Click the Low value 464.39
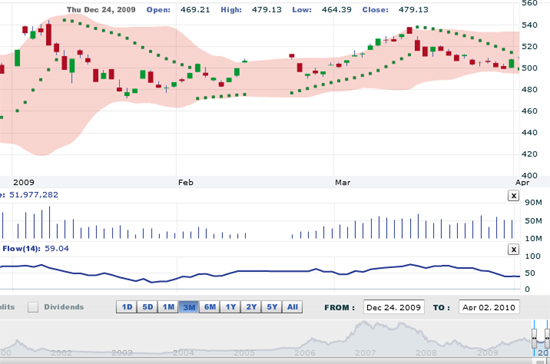Image resolution: width=550 pixels, height=364 pixels. [336, 10]
